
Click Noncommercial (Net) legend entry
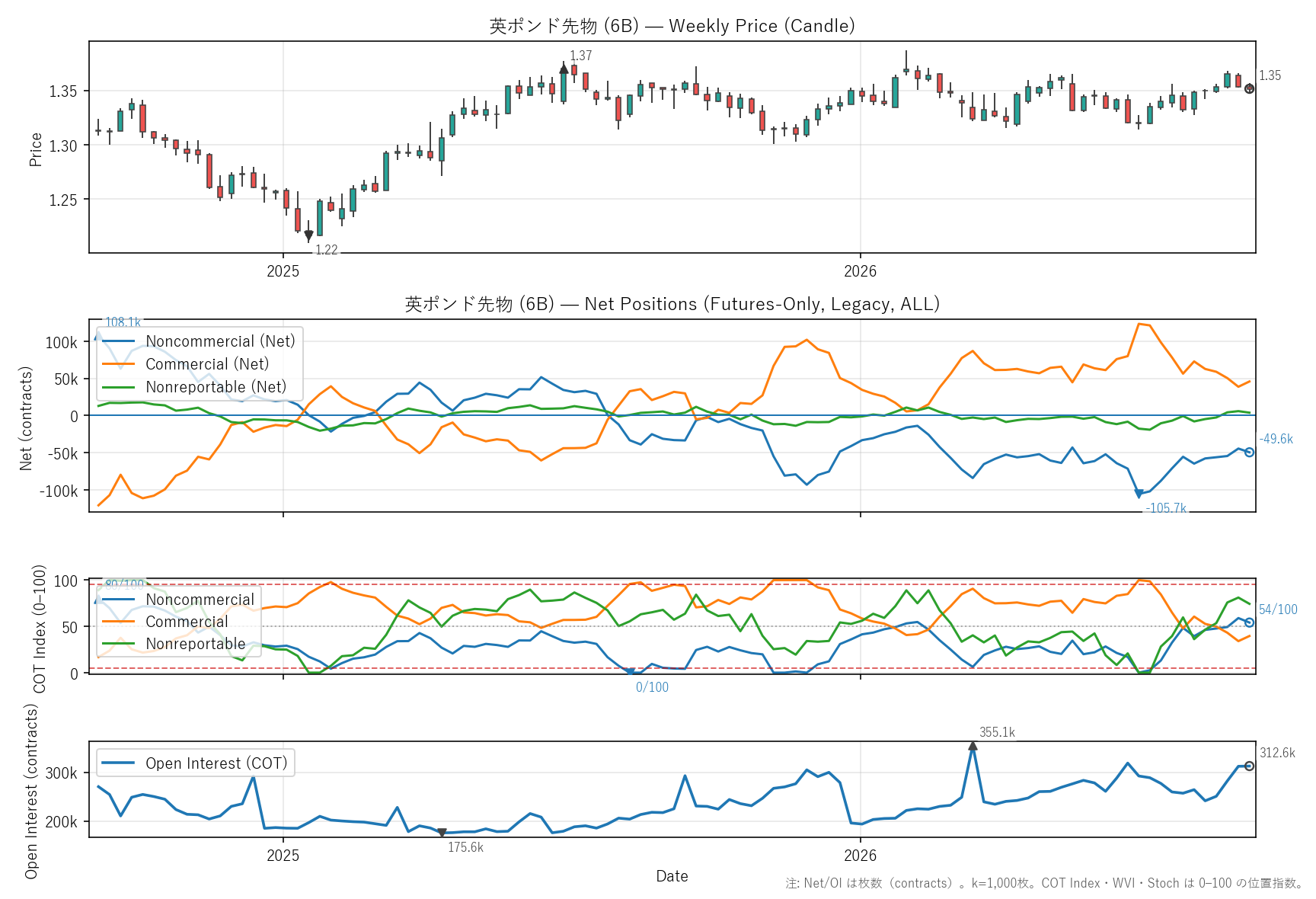coord(199,341)
